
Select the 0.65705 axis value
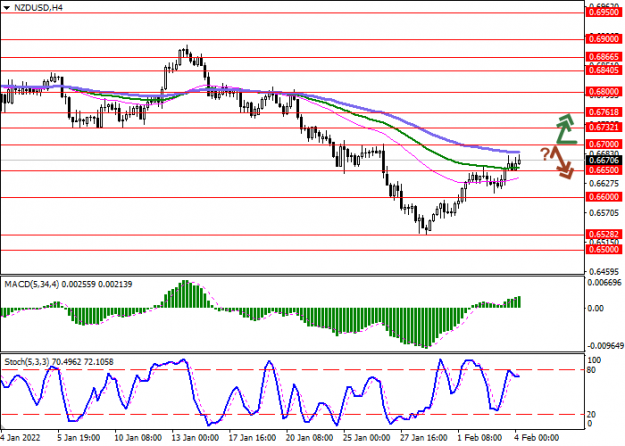604,213
